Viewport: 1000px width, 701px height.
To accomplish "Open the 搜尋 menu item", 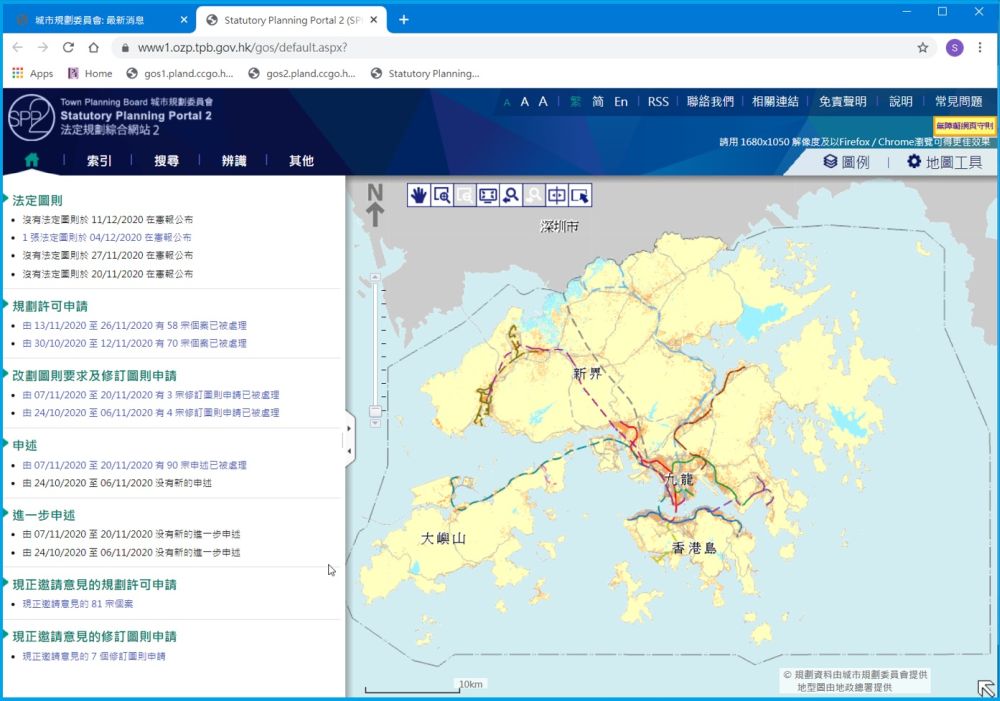I will click(x=166, y=160).
